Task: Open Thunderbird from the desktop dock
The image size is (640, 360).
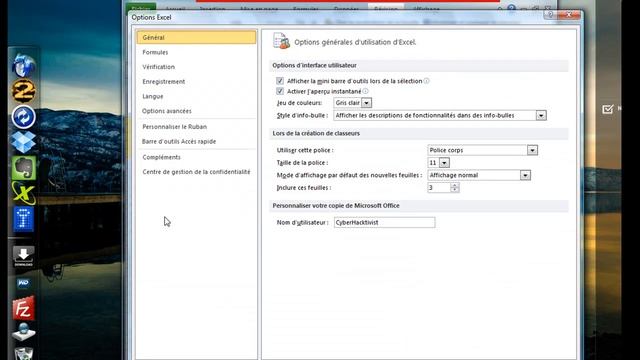Action: 23,65
